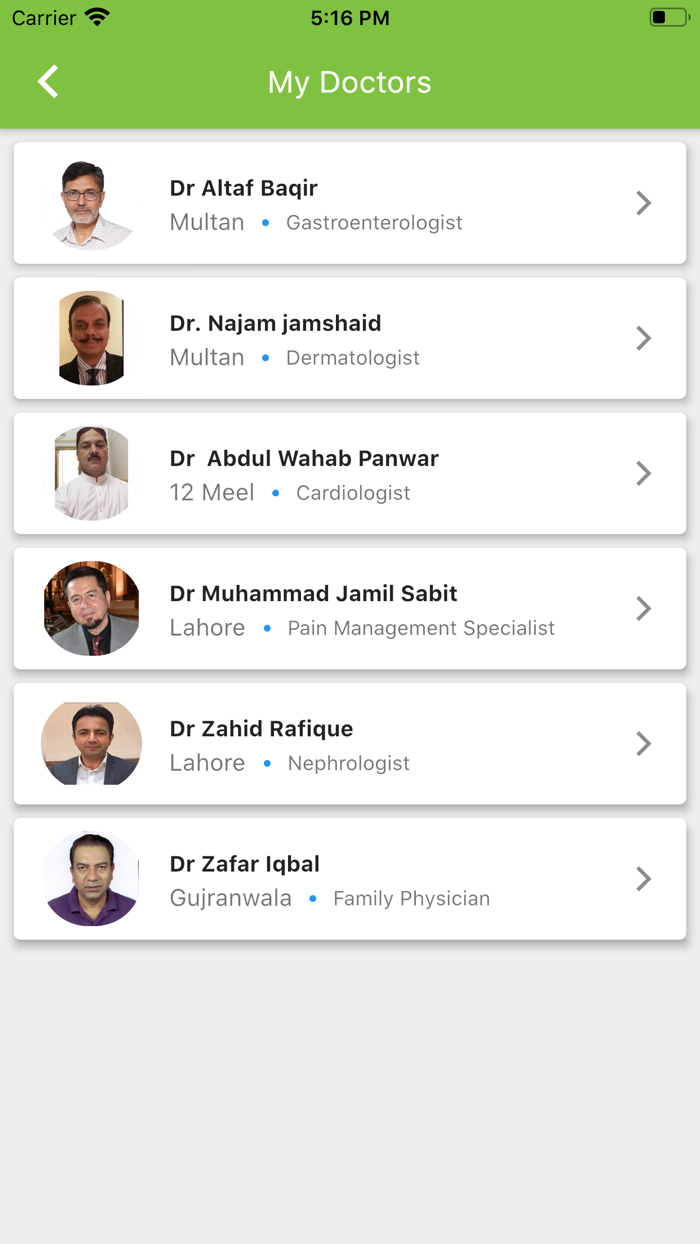Open Dr Zafar Iqbal's profile image
Screen dimensions: 700x1244
[x=91, y=879]
